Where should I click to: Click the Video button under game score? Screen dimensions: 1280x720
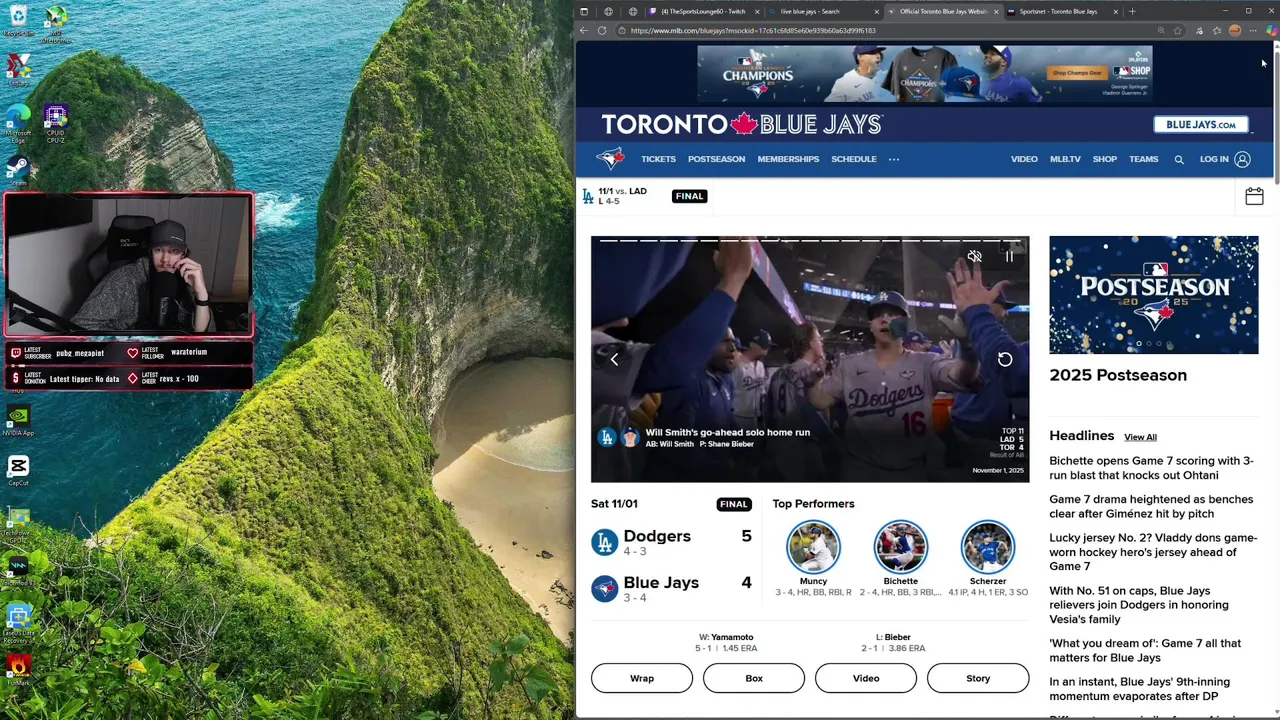point(866,678)
